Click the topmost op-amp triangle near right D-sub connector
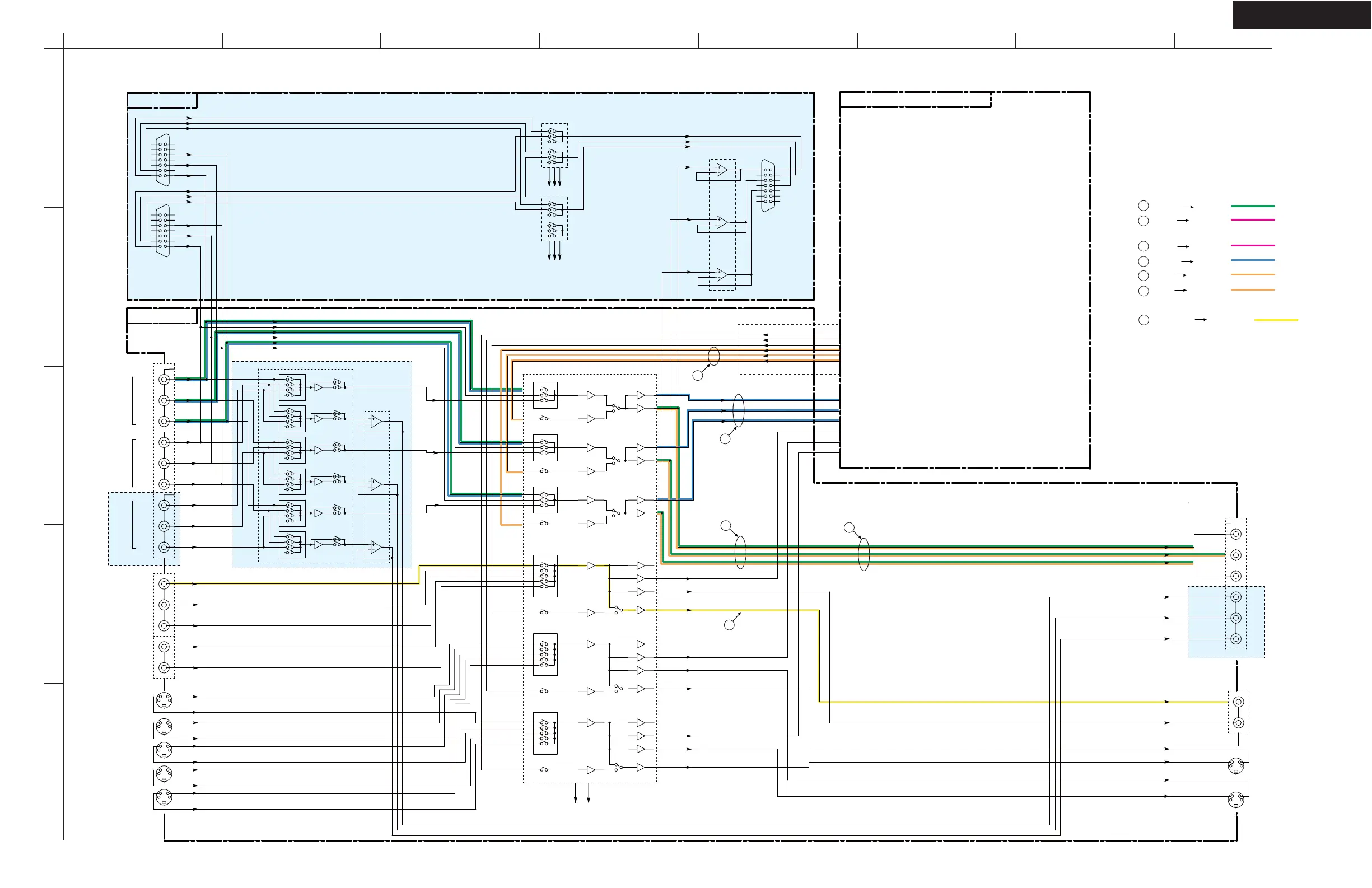1372x888 pixels. (722, 170)
